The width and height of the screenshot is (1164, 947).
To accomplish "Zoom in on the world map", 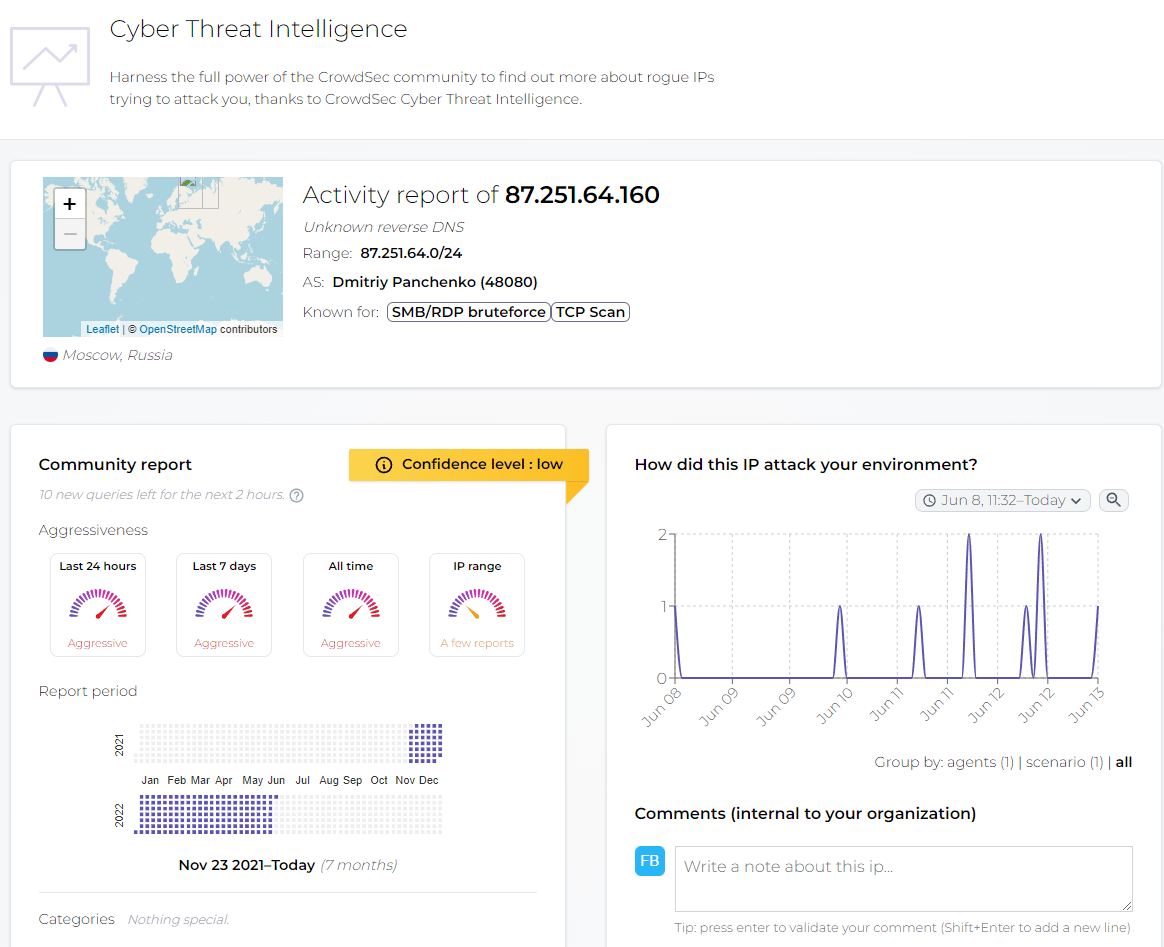I will (69, 203).
